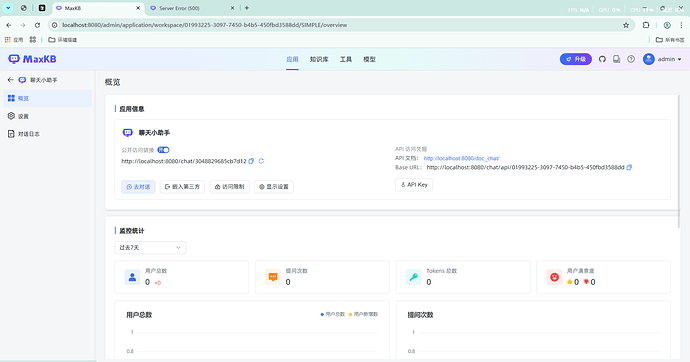The height and width of the screenshot is (362, 690).
Task: Open the help question-mark icon
Action: point(631,59)
